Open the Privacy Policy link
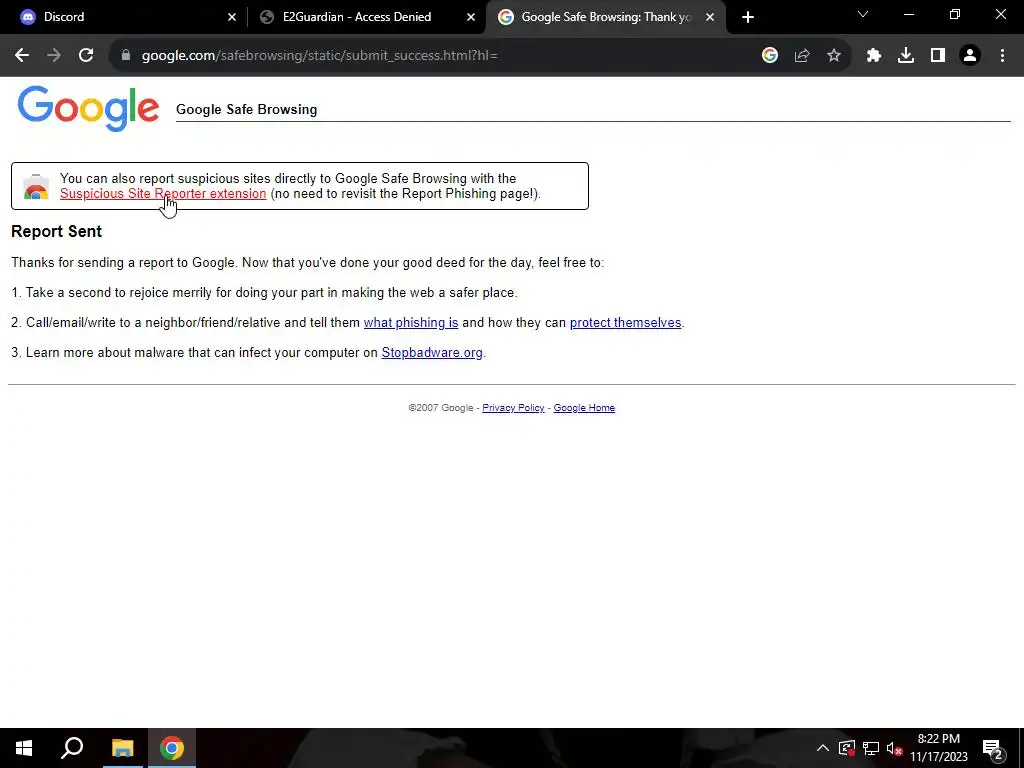The image size is (1024, 768). (x=513, y=408)
